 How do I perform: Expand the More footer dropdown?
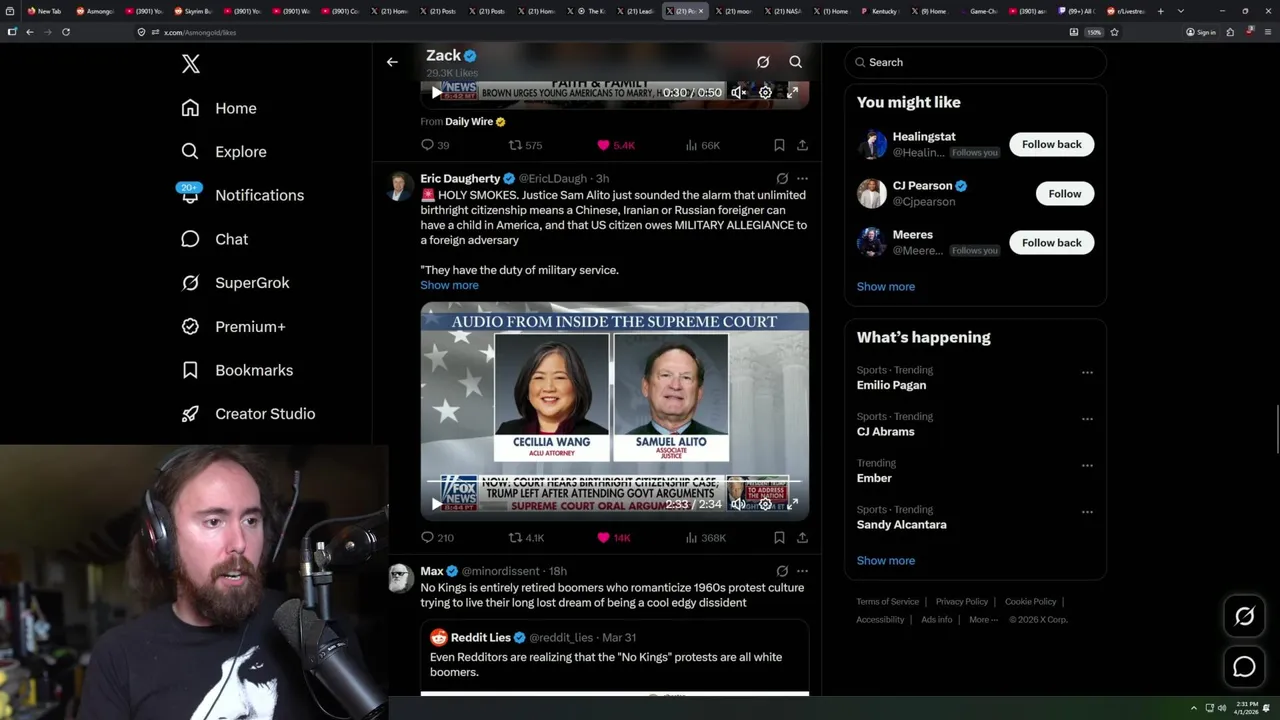tap(983, 620)
